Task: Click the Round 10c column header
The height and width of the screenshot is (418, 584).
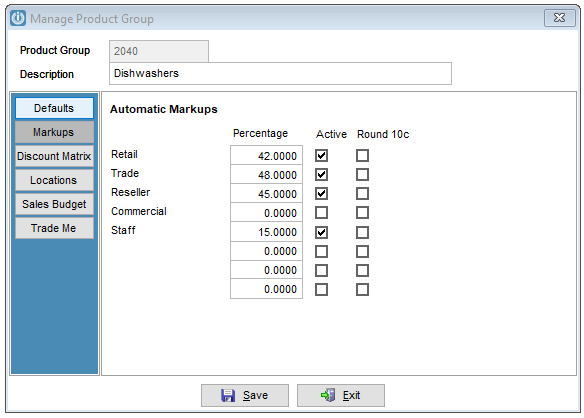Action: point(383,134)
